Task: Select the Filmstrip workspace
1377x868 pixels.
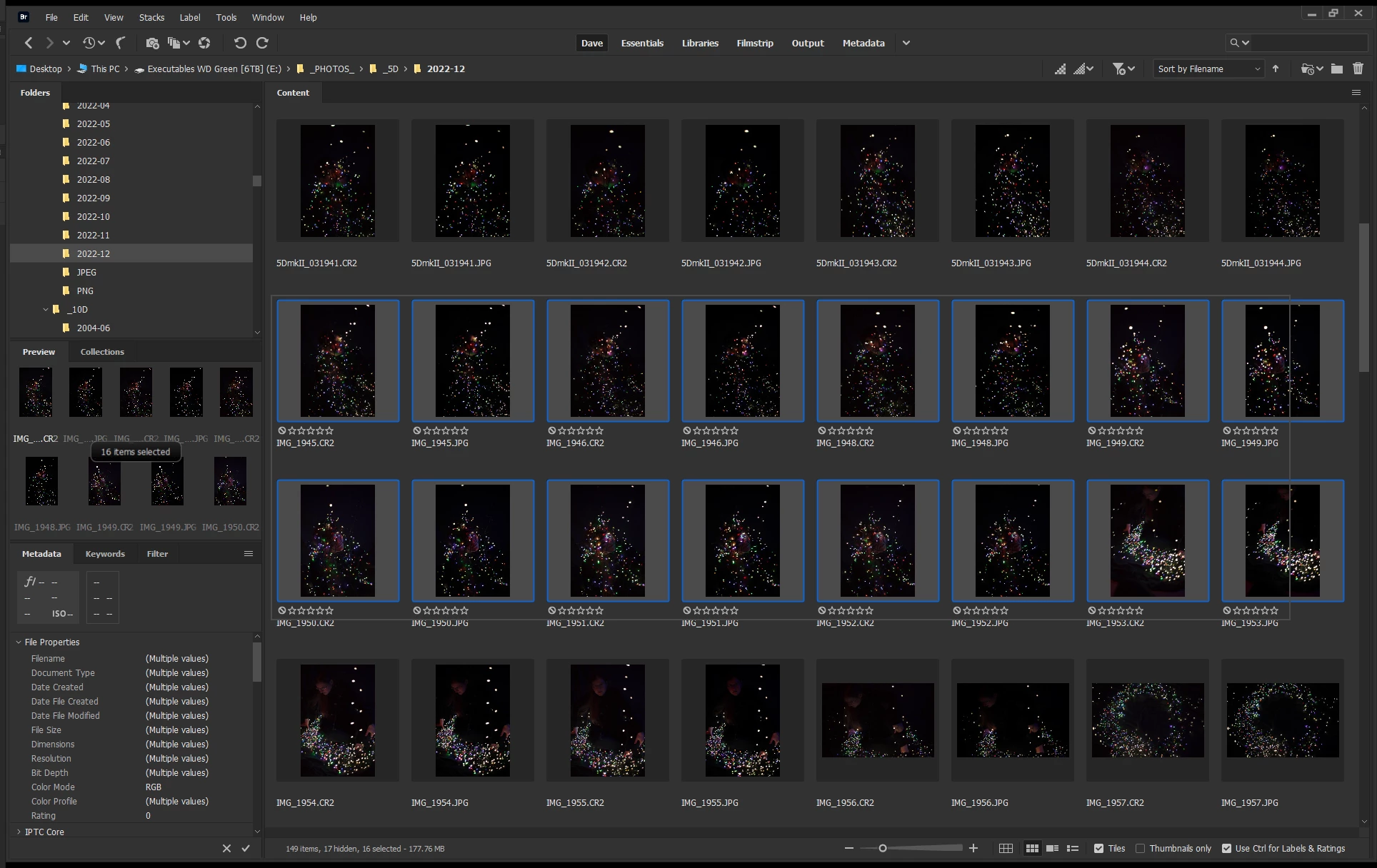Action: [754, 43]
